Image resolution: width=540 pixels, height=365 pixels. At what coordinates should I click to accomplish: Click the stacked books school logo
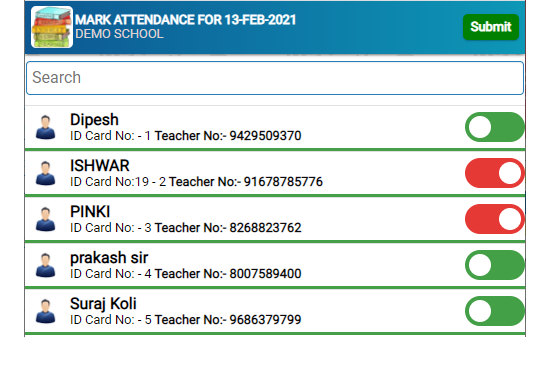click(52, 27)
